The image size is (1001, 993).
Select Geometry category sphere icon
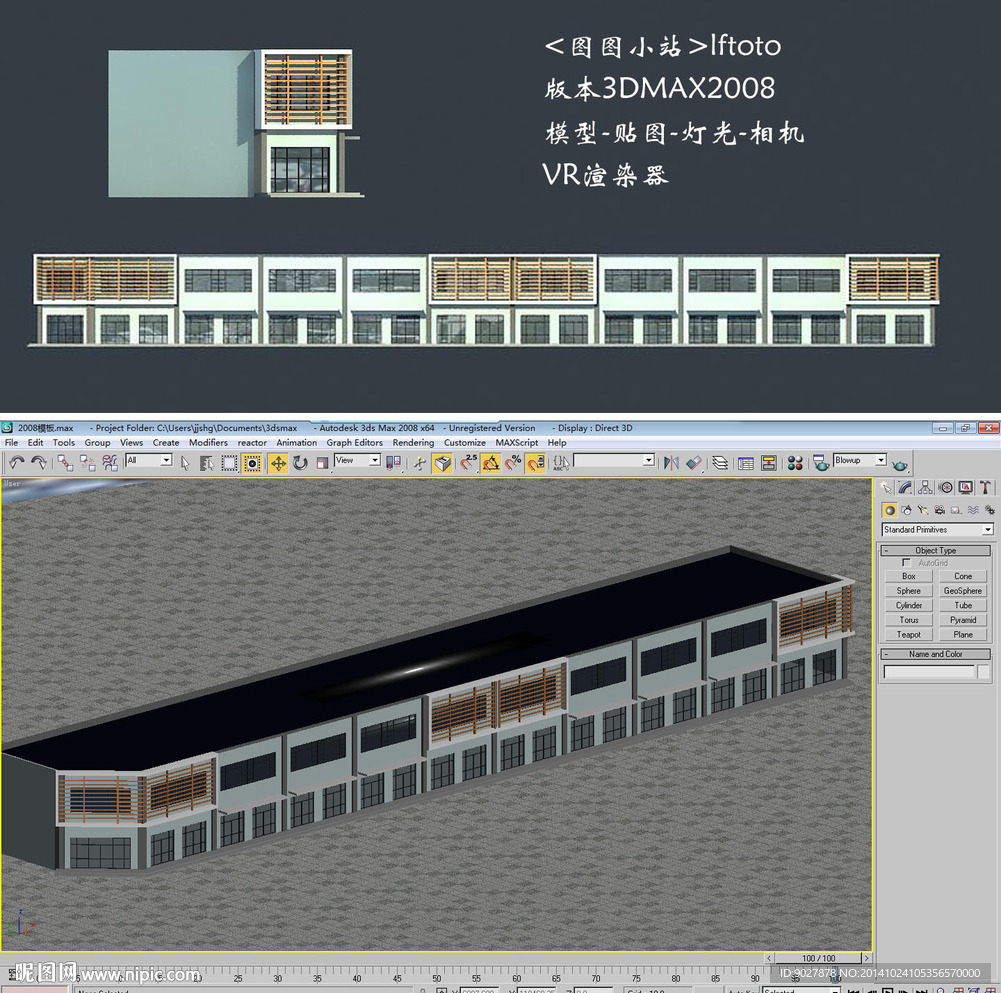click(890, 510)
